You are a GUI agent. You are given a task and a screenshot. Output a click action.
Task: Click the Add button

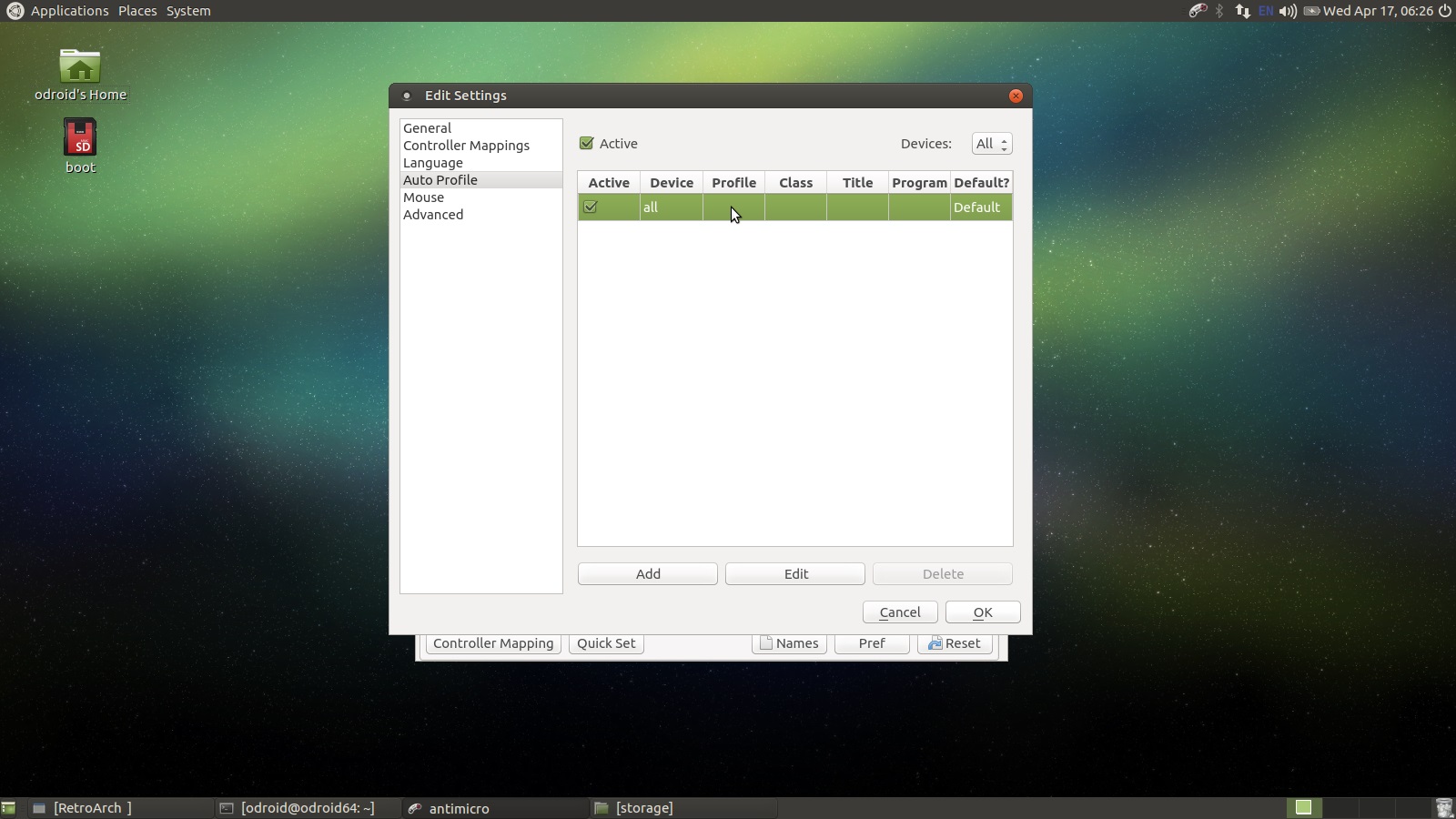[x=648, y=574]
